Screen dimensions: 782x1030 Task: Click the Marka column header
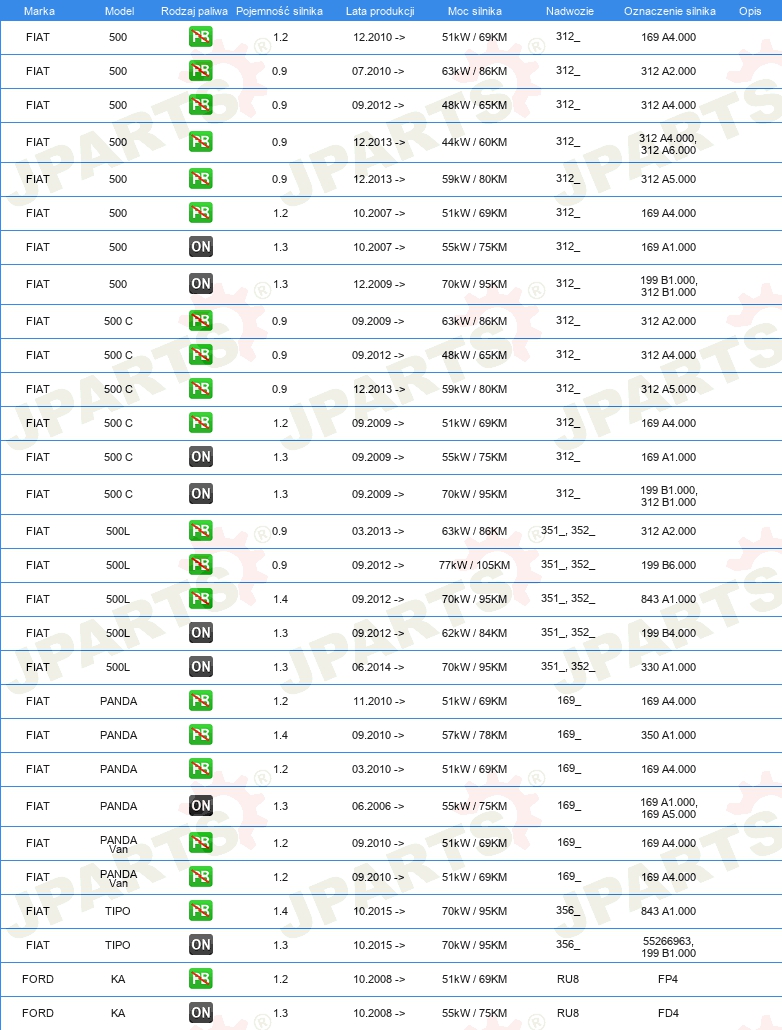click(39, 11)
